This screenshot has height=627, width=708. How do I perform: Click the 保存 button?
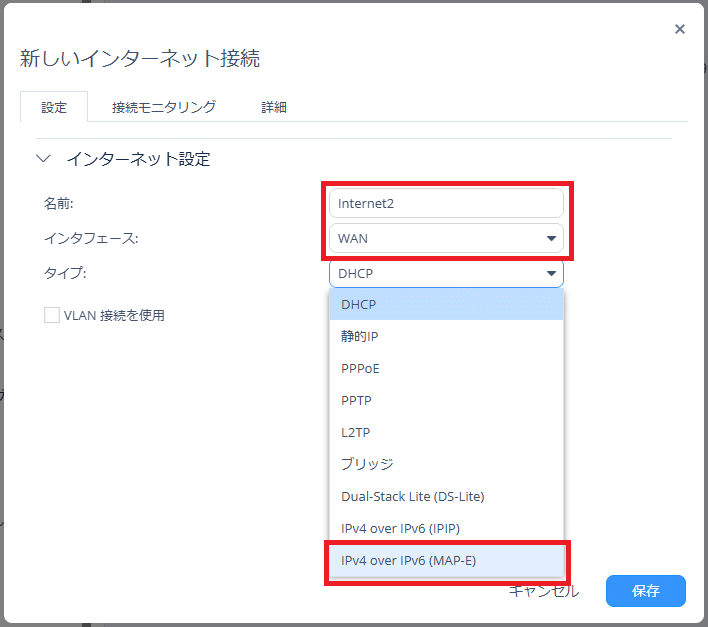pos(645,591)
